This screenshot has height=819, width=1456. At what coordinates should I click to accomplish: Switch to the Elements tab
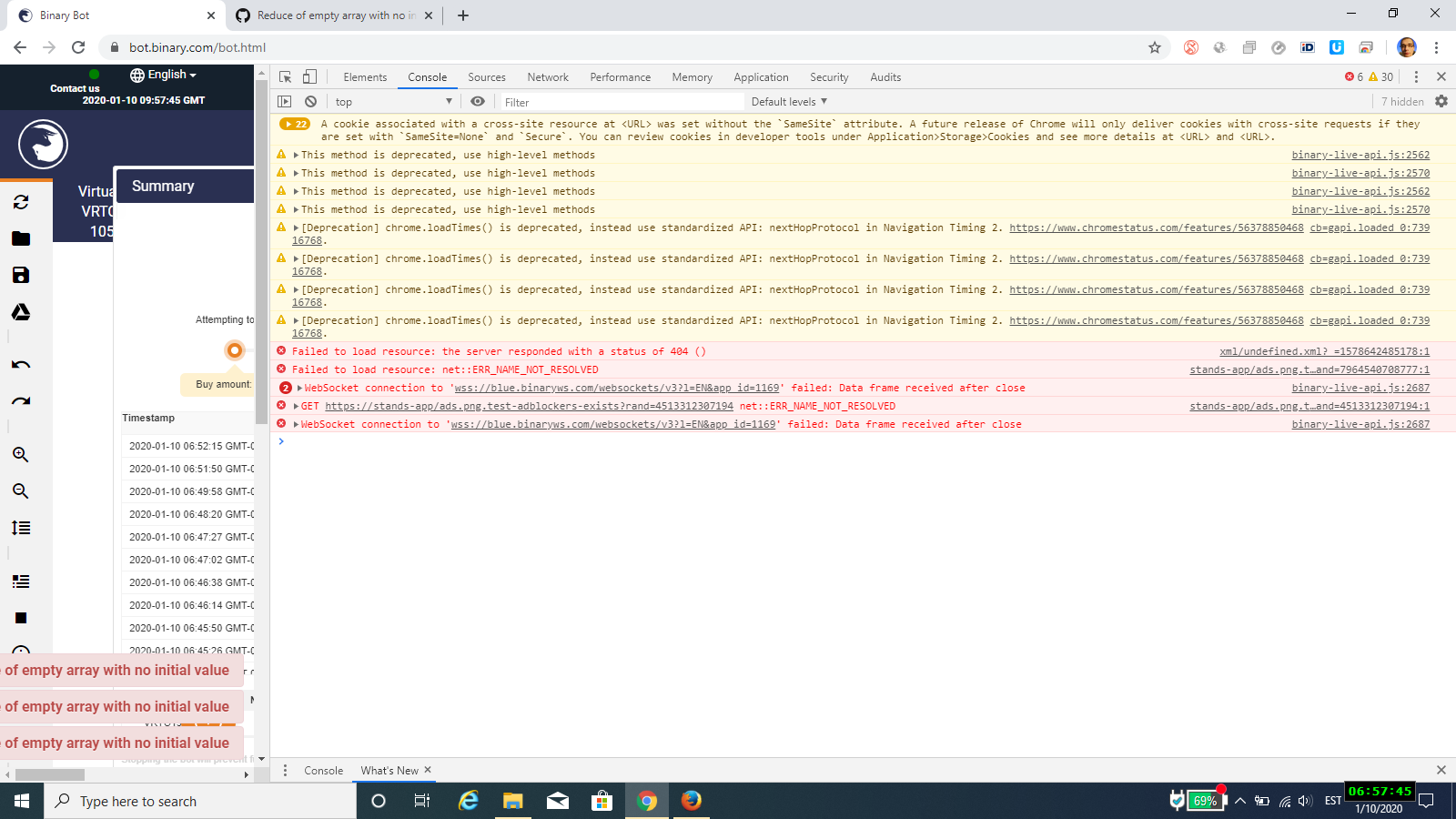tap(365, 77)
